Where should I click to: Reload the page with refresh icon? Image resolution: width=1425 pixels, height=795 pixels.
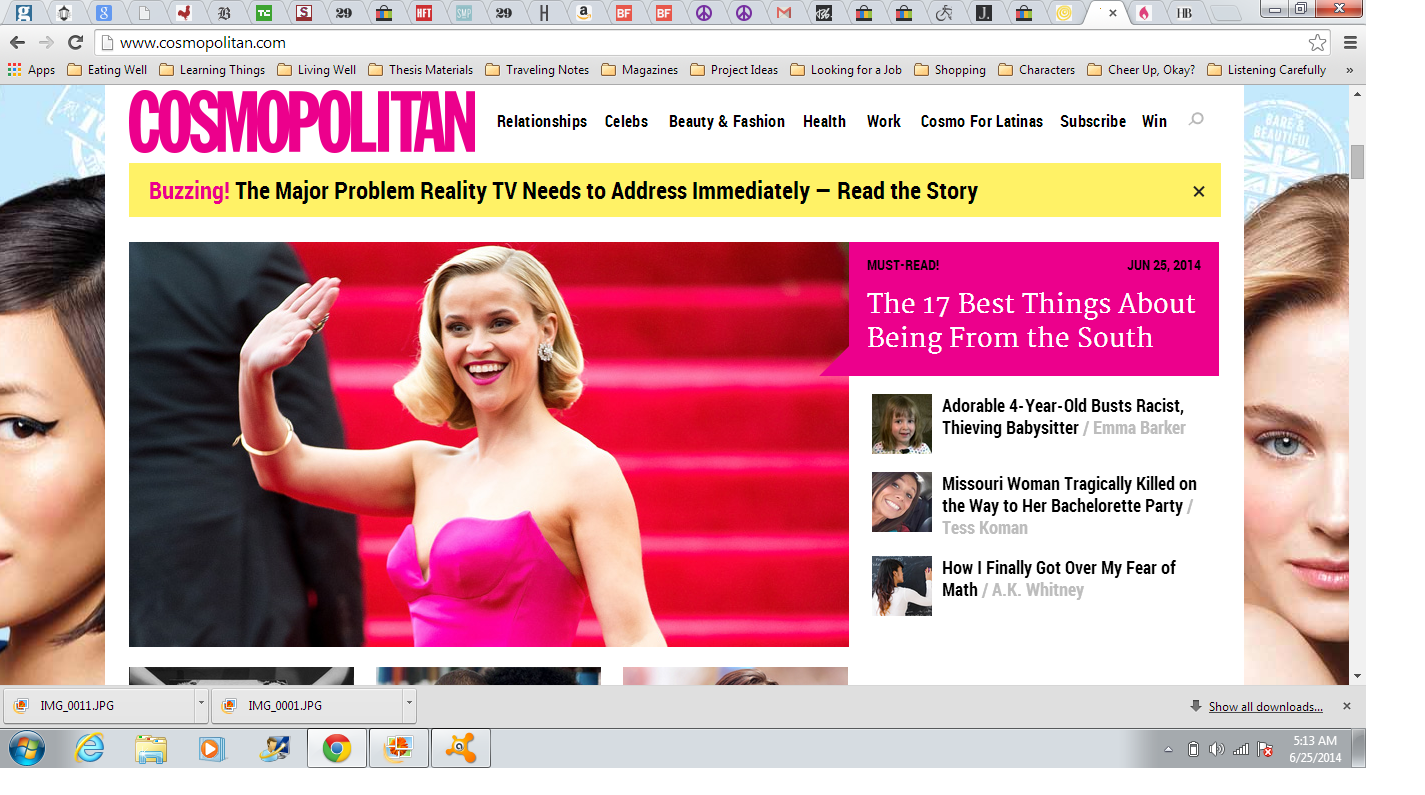pos(75,42)
